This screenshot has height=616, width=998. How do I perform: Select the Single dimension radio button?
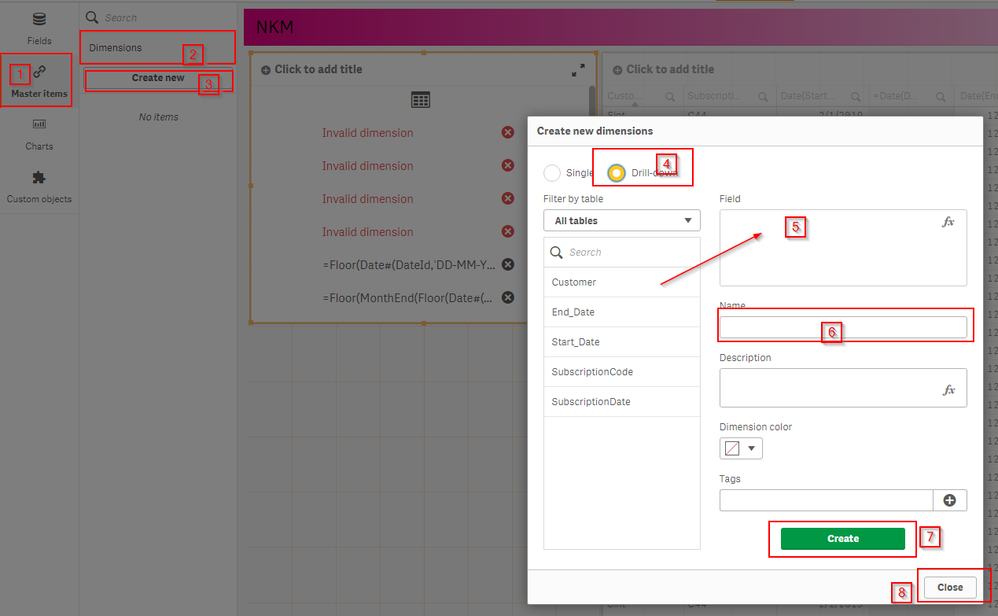(551, 172)
